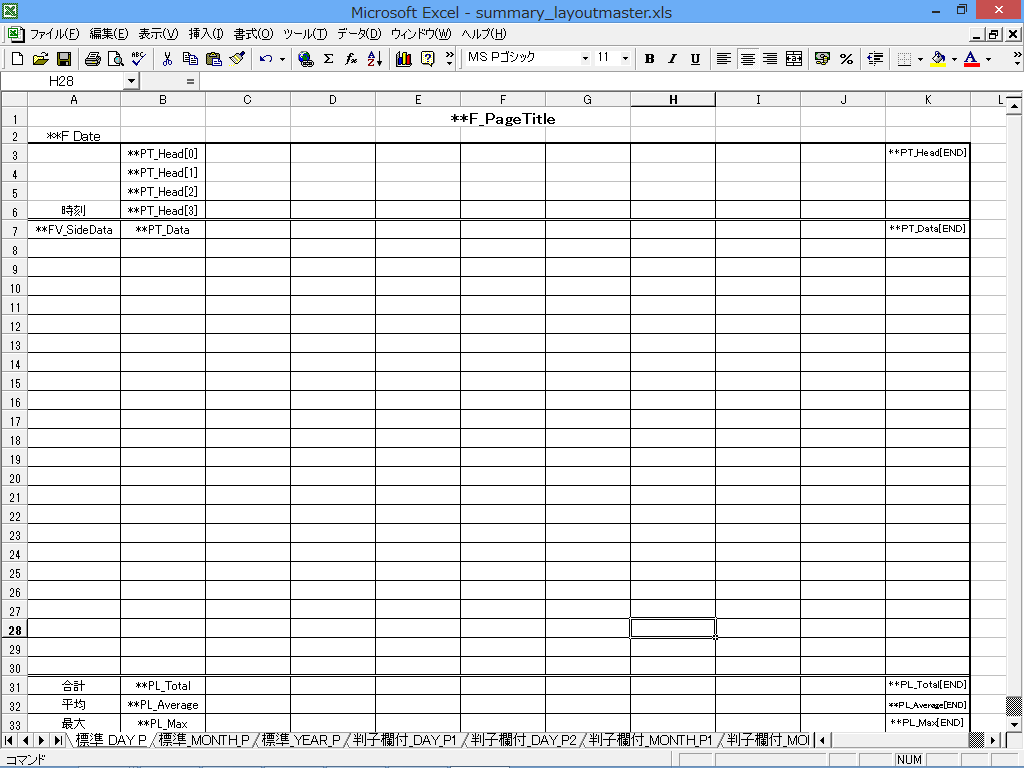The width and height of the screenshot is (1024, 768).
Task: Toggle italic formatting
Action: click(672, 59)
